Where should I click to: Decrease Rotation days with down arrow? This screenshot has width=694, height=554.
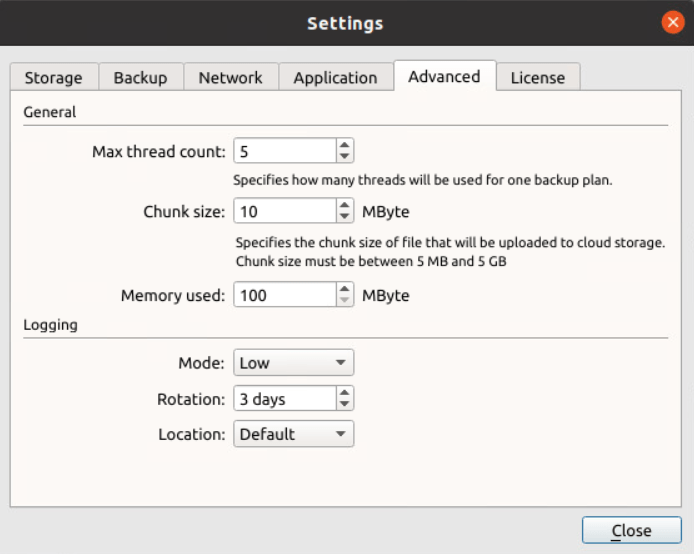[344, 404]
